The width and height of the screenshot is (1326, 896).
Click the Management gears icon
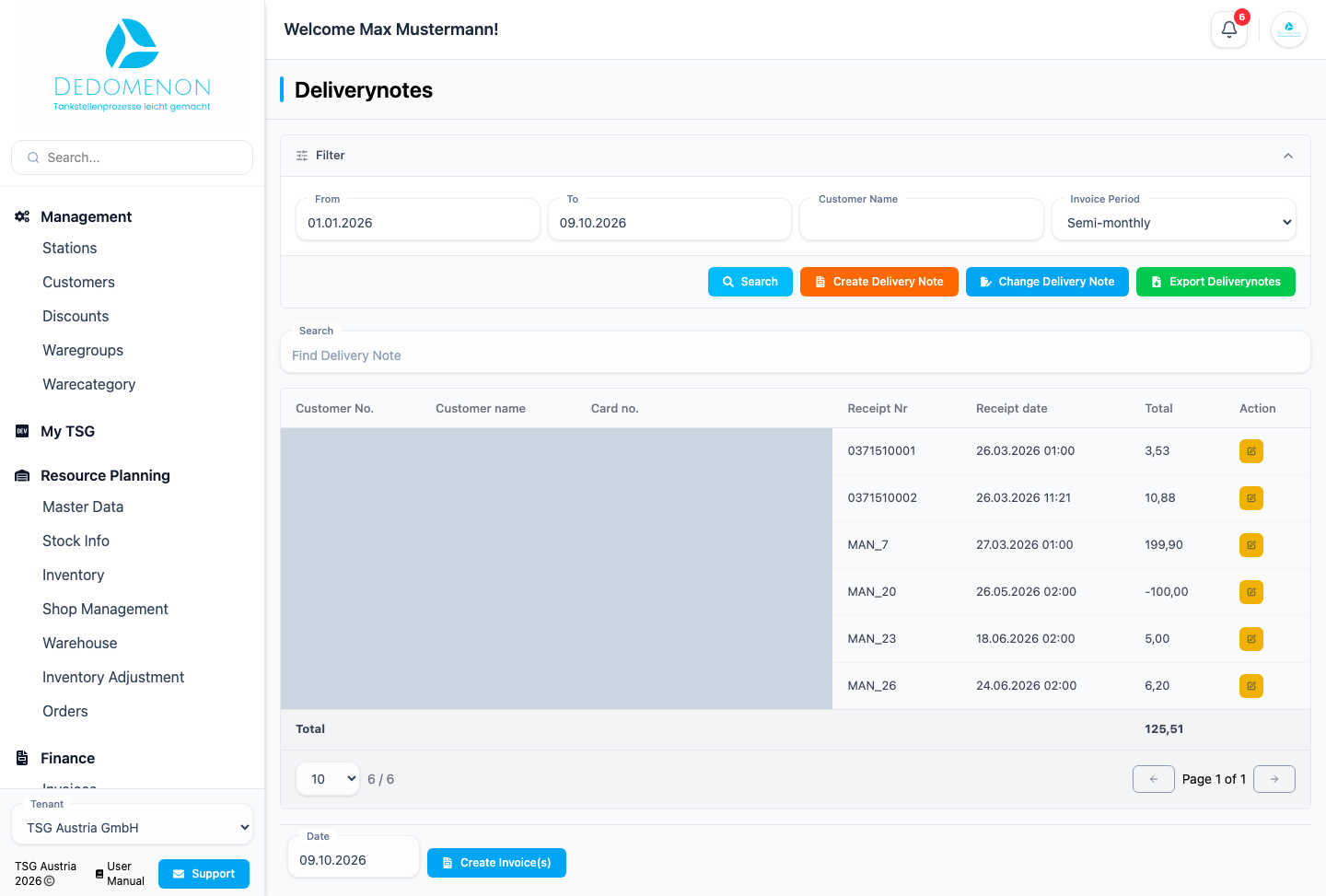pos(22,216)
